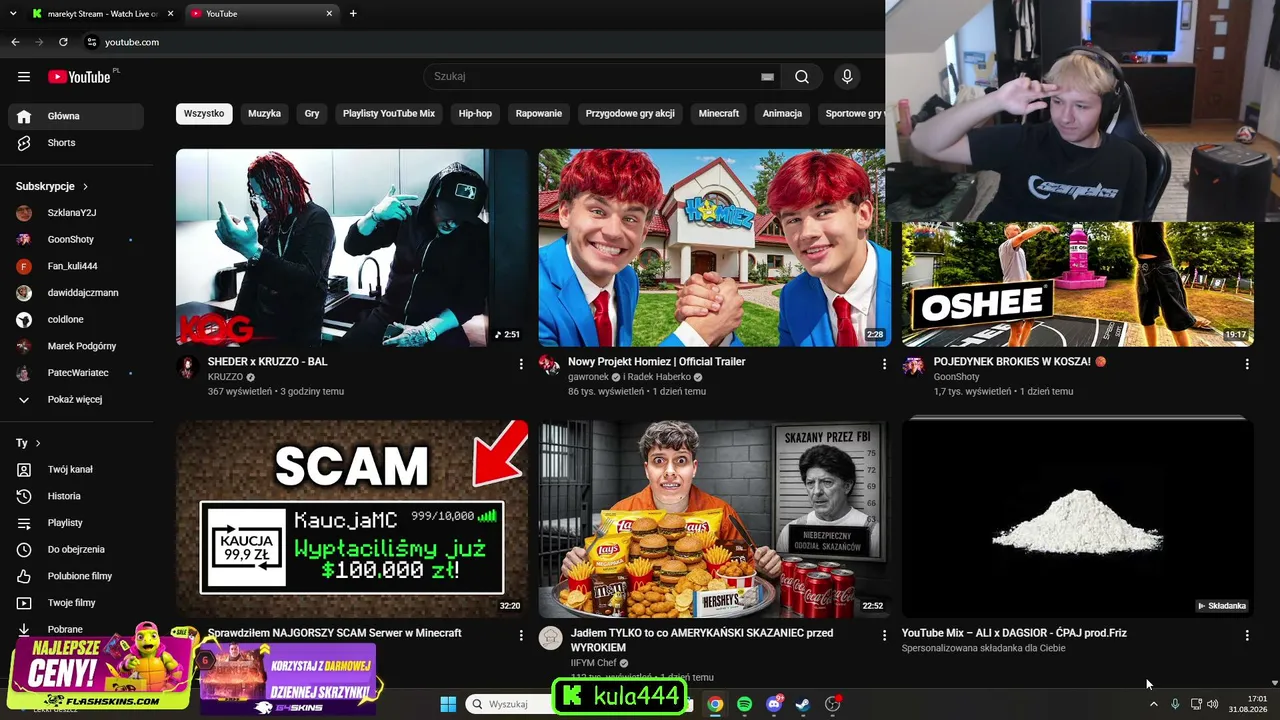Image resolution: width=1280 pixels, height=720 pixels.
Task: Select the Rapowanie filter chip
Action: tap(539, 114)
